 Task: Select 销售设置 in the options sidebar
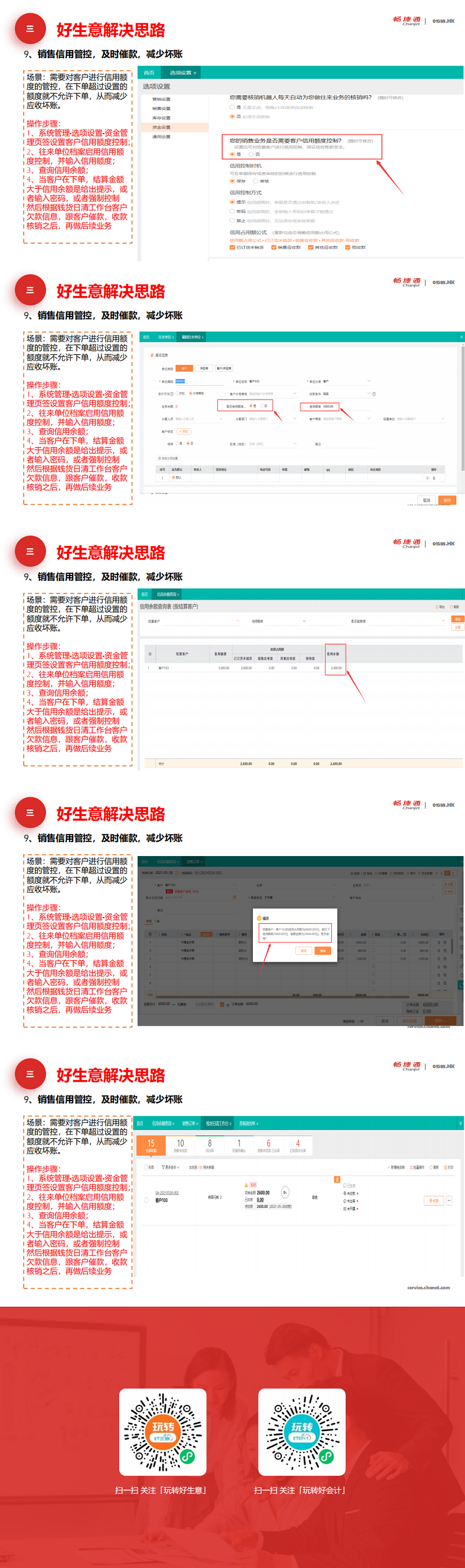pos(162,109)
